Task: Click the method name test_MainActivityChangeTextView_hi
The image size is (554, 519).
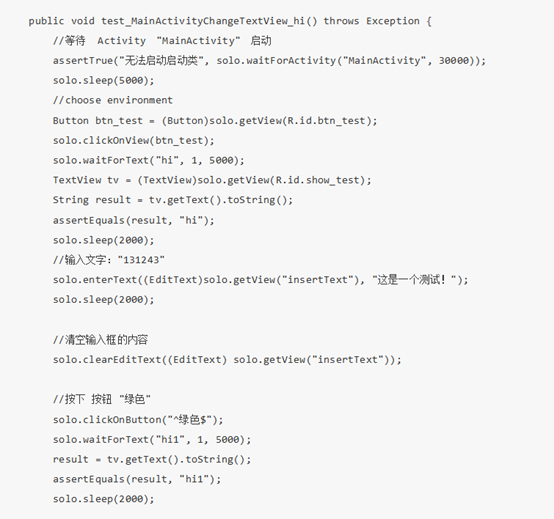Action: pyautogui.click(x=203, y=21)
